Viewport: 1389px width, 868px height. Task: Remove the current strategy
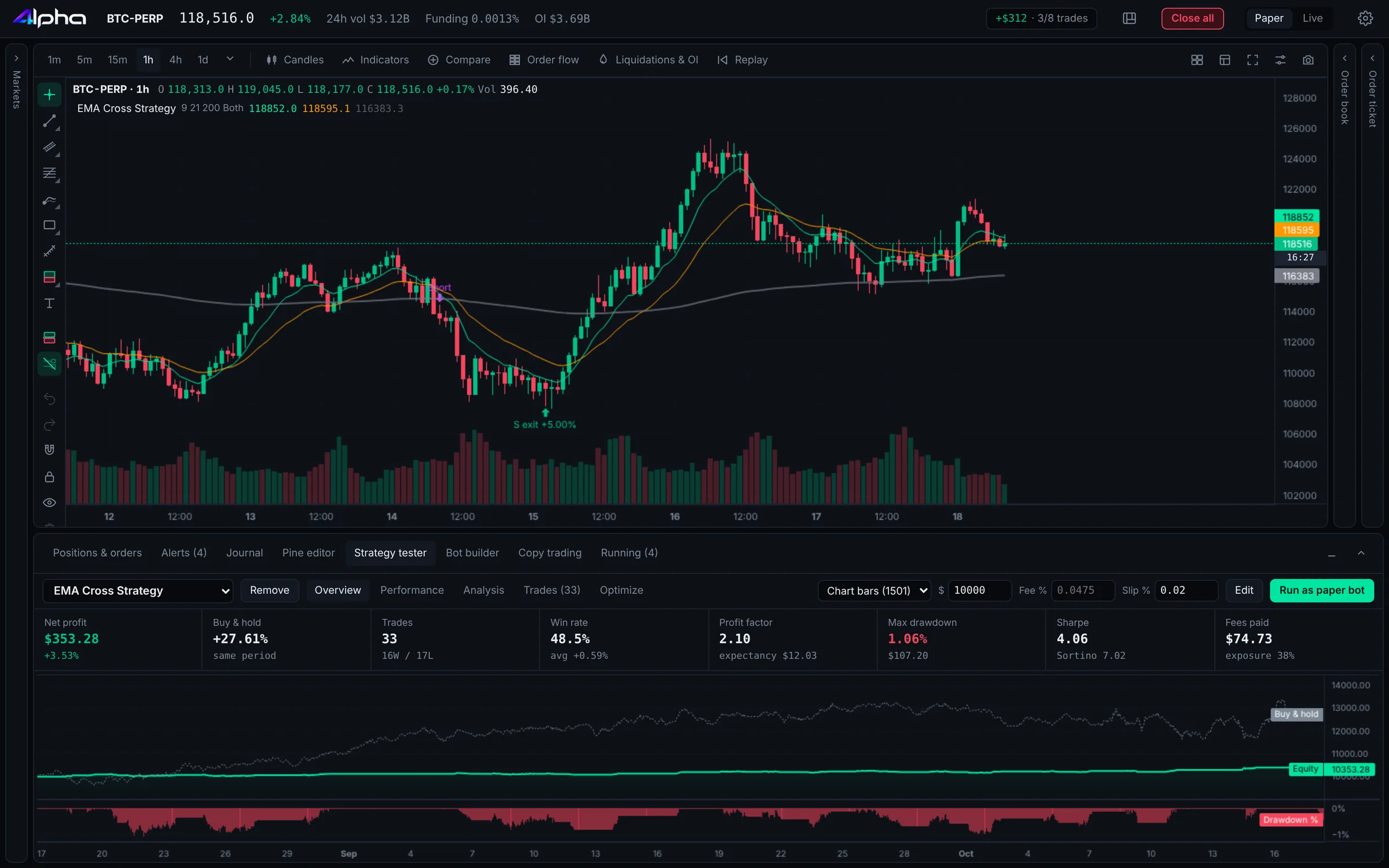click(269, 590)
